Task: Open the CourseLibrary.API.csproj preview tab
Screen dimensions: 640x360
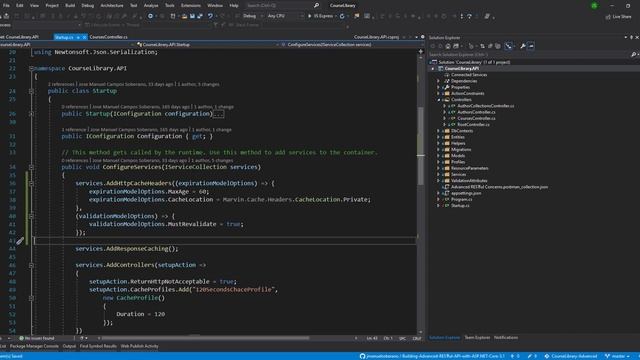Action: pos(376,37)
